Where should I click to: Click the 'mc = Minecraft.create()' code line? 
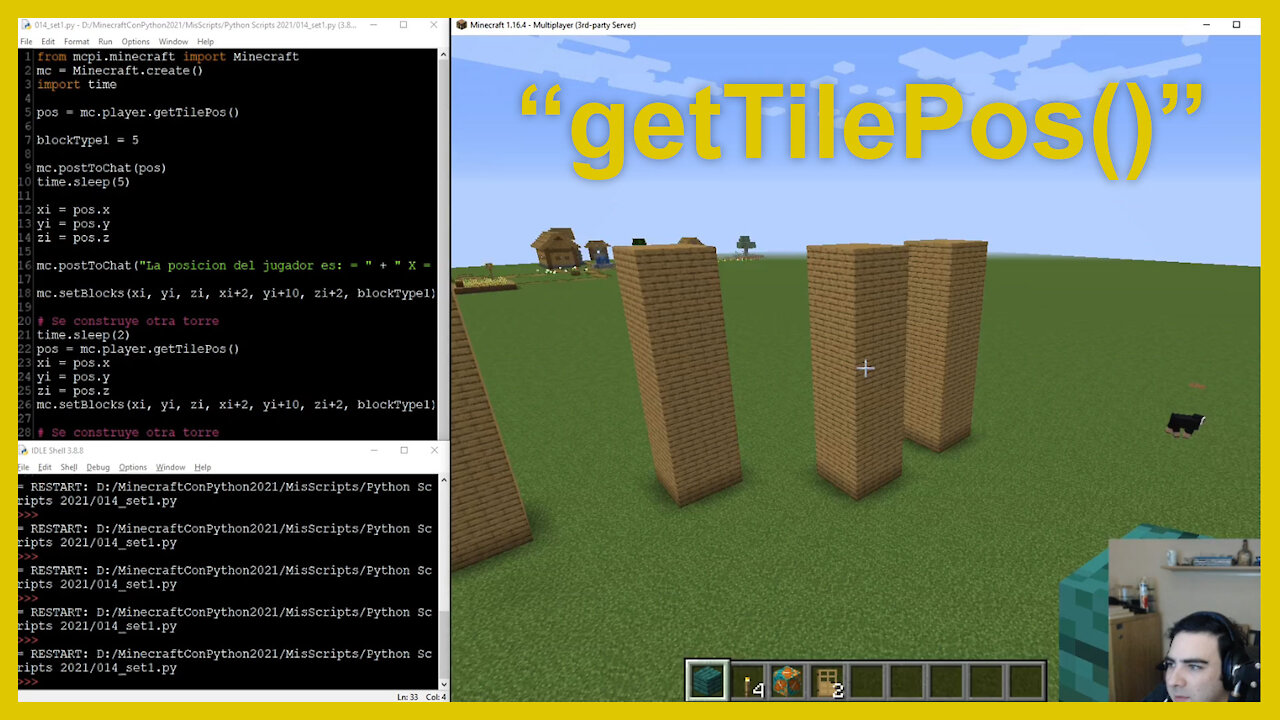point(120,71)
